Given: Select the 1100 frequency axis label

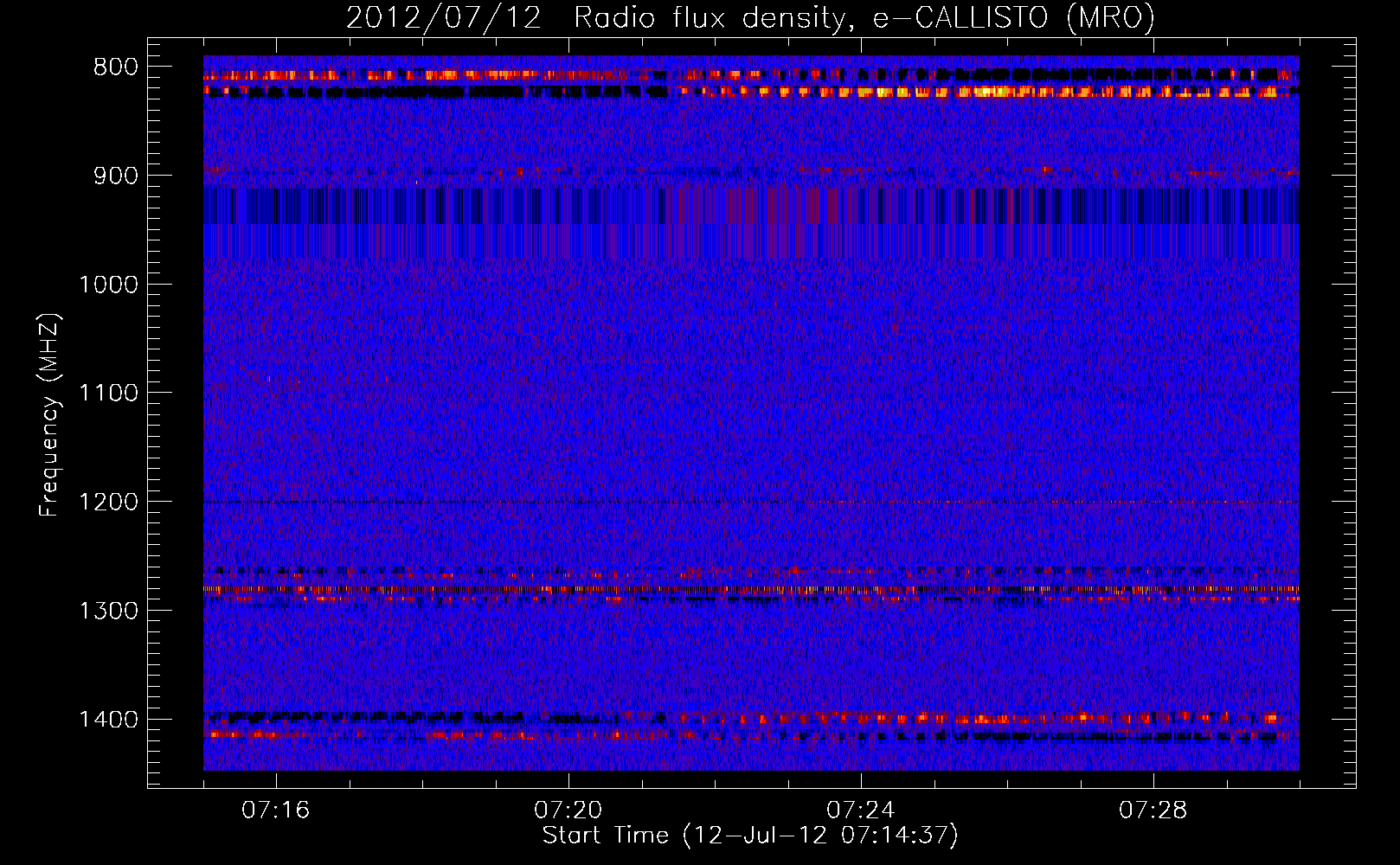Looking at the screenshot, I should coord(108,394).
